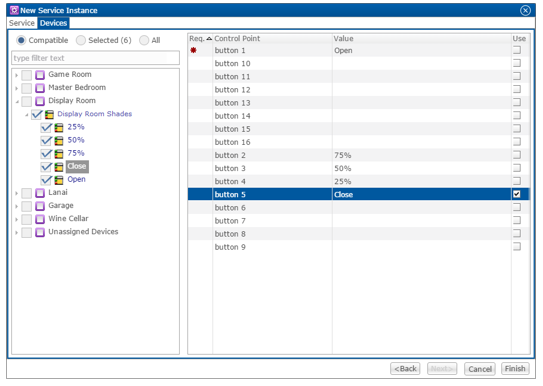Select the button 12 row
543x386 pixels.
point(359,90)
